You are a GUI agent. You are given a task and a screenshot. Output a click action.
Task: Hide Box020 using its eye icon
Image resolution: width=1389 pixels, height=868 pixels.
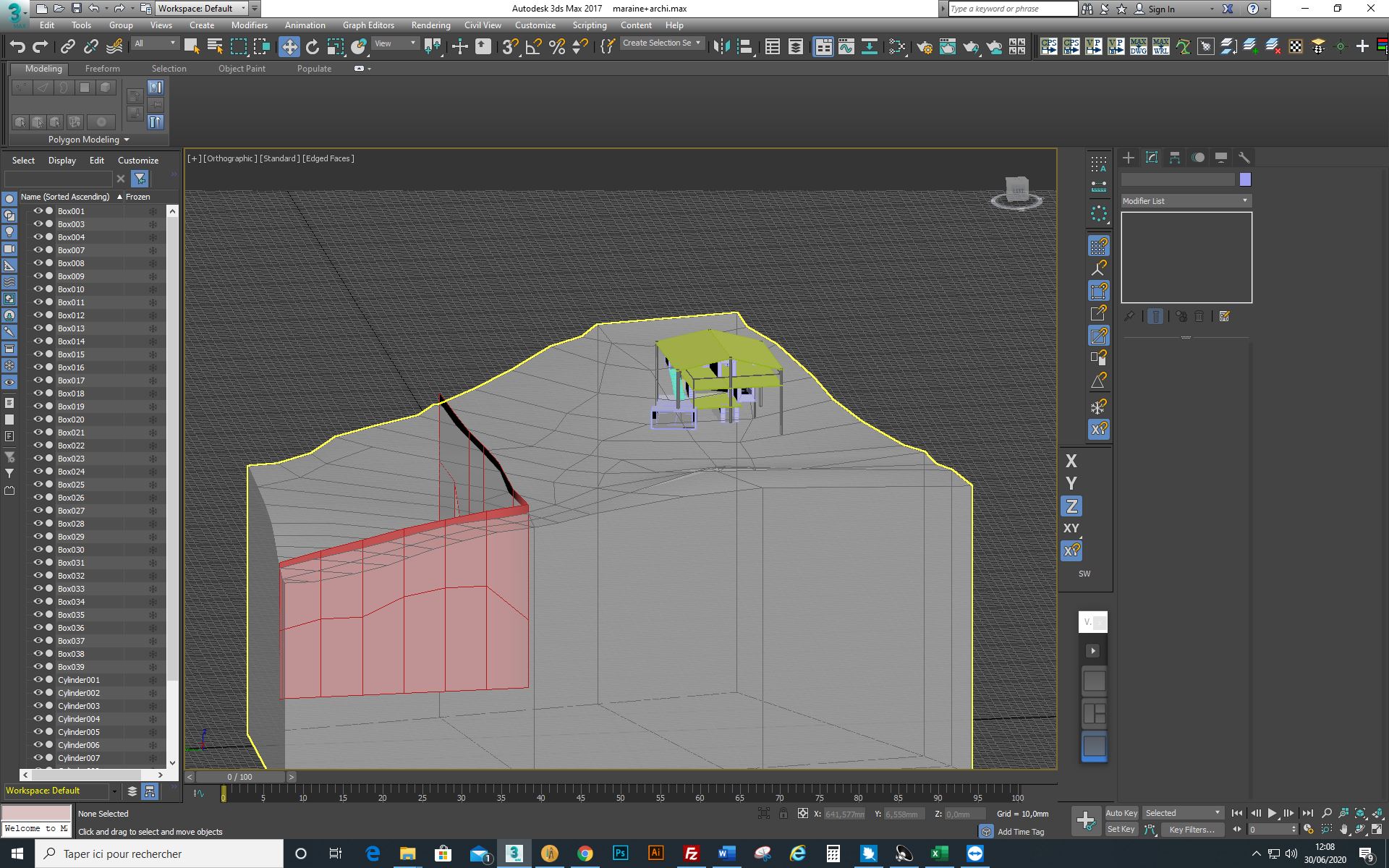(x=38, y=420)
